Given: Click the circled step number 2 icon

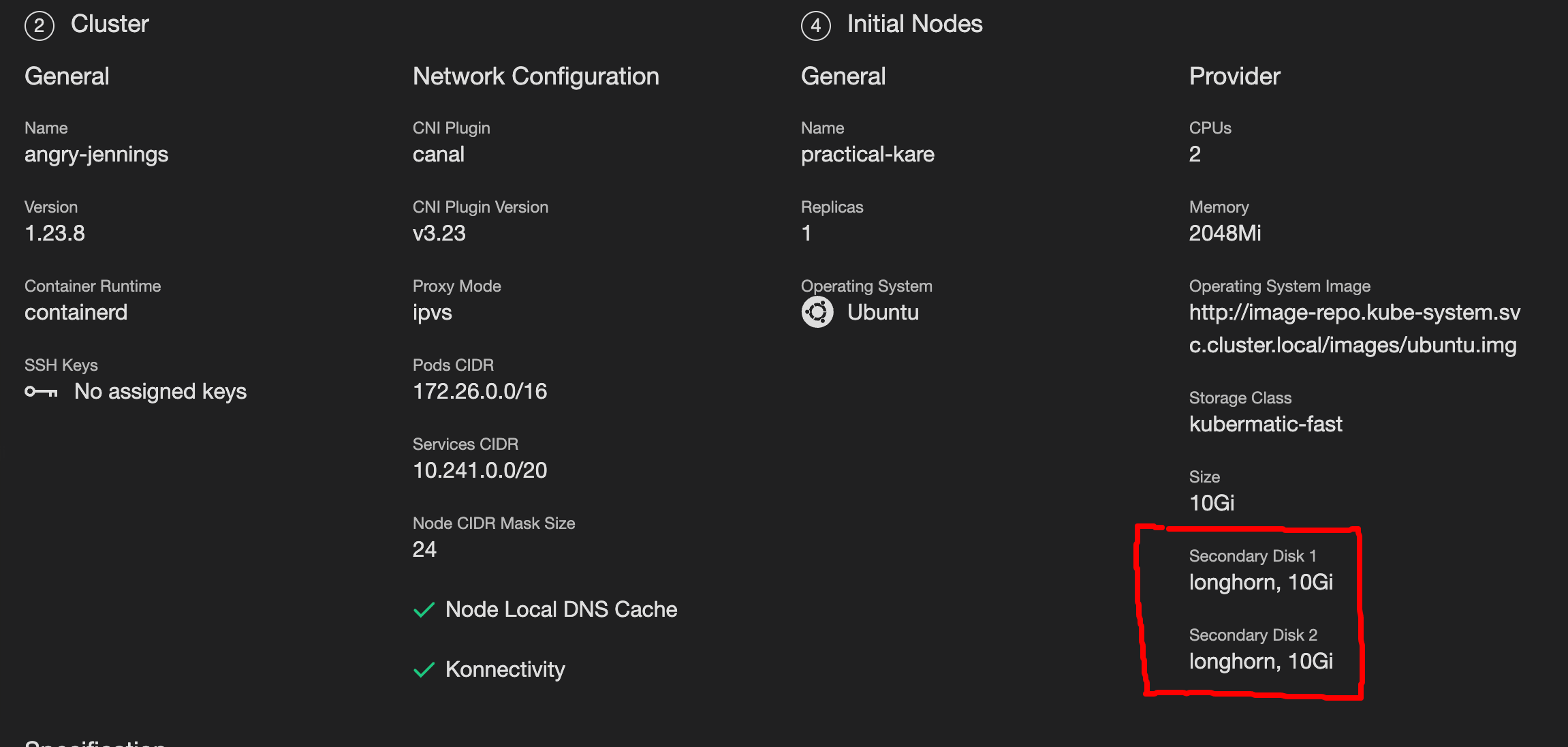Looking at the screenshot, I should 39,25.
